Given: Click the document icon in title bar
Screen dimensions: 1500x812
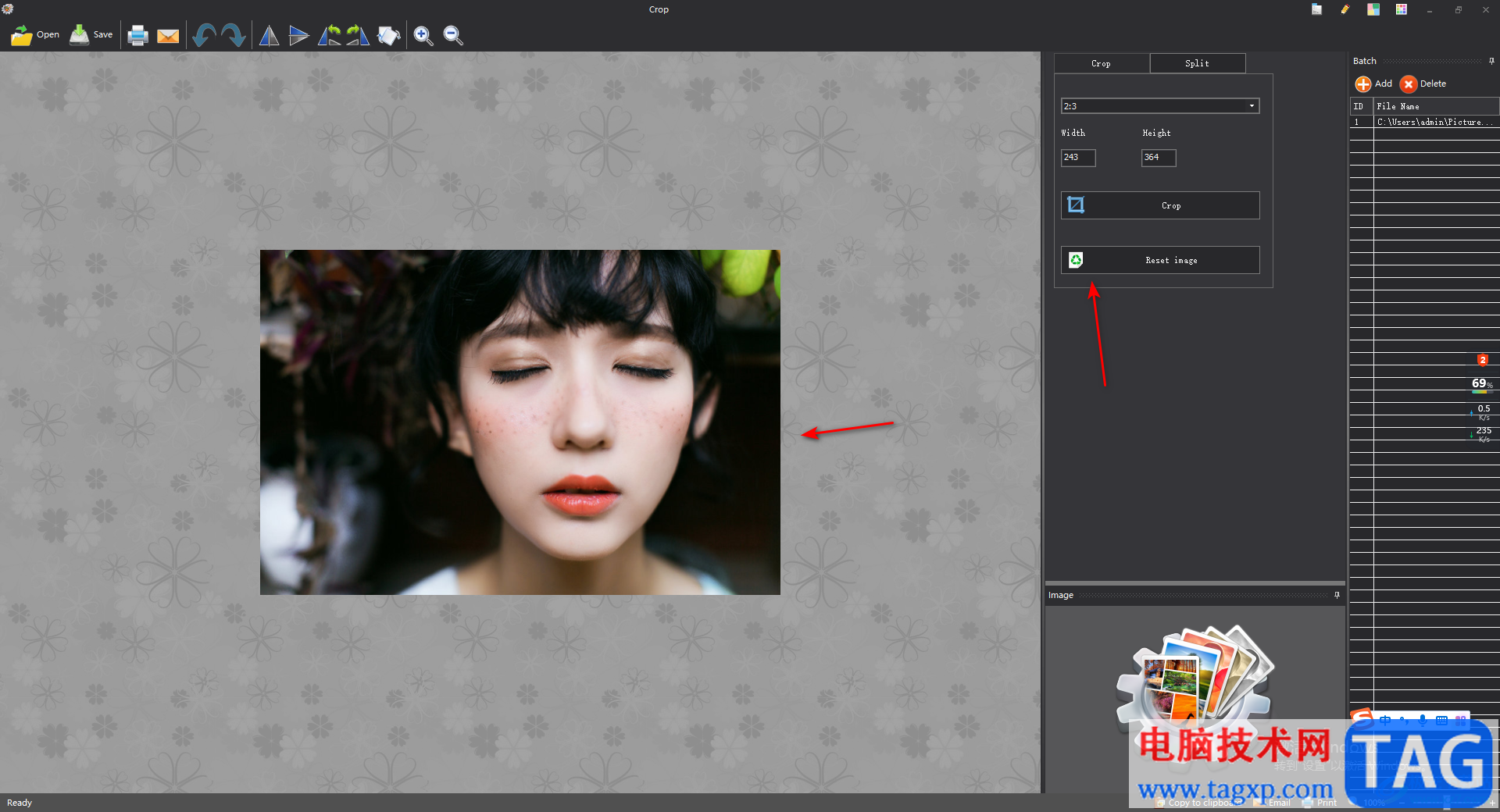Looking at the screenshot, I should pos(1316,9).
